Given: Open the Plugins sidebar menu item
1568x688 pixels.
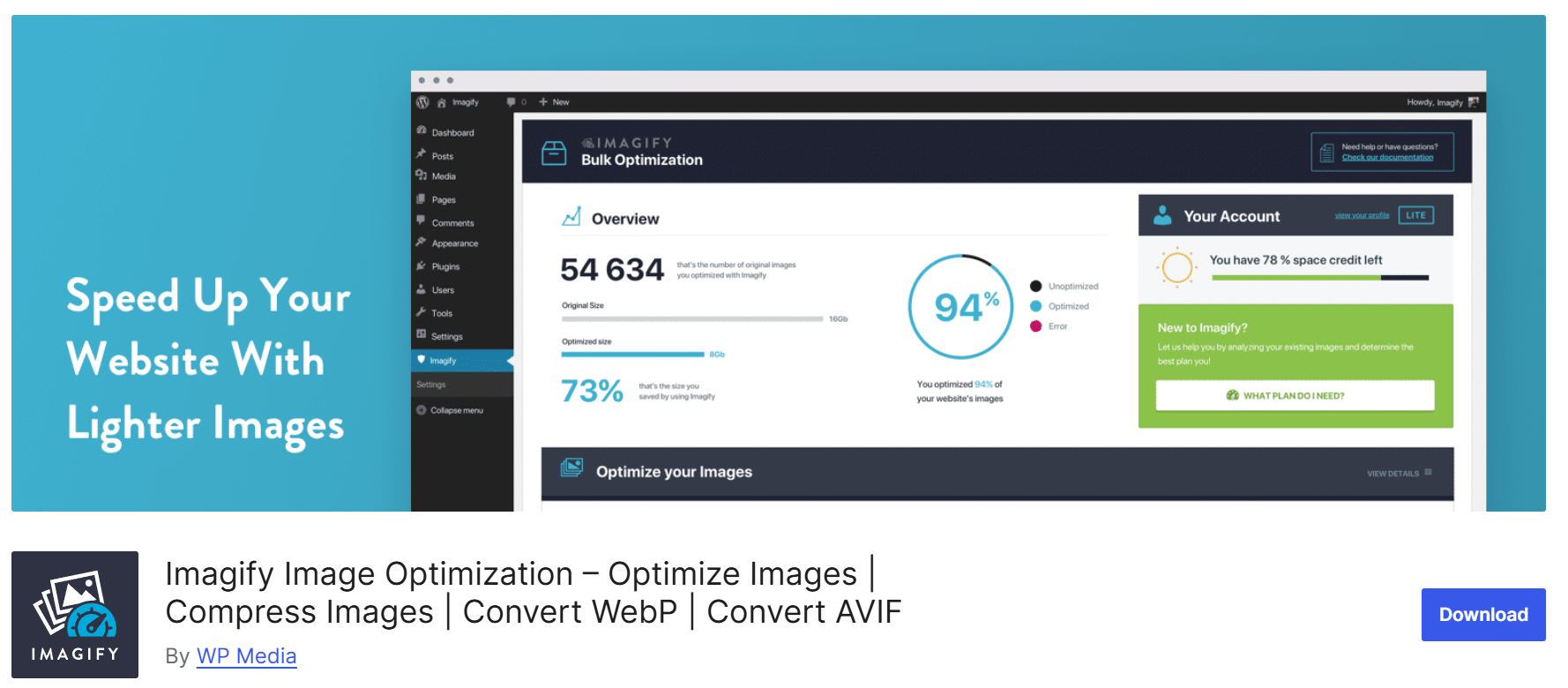Looking at the screenshot, I should pyautogui.click(x=445, y=266).
